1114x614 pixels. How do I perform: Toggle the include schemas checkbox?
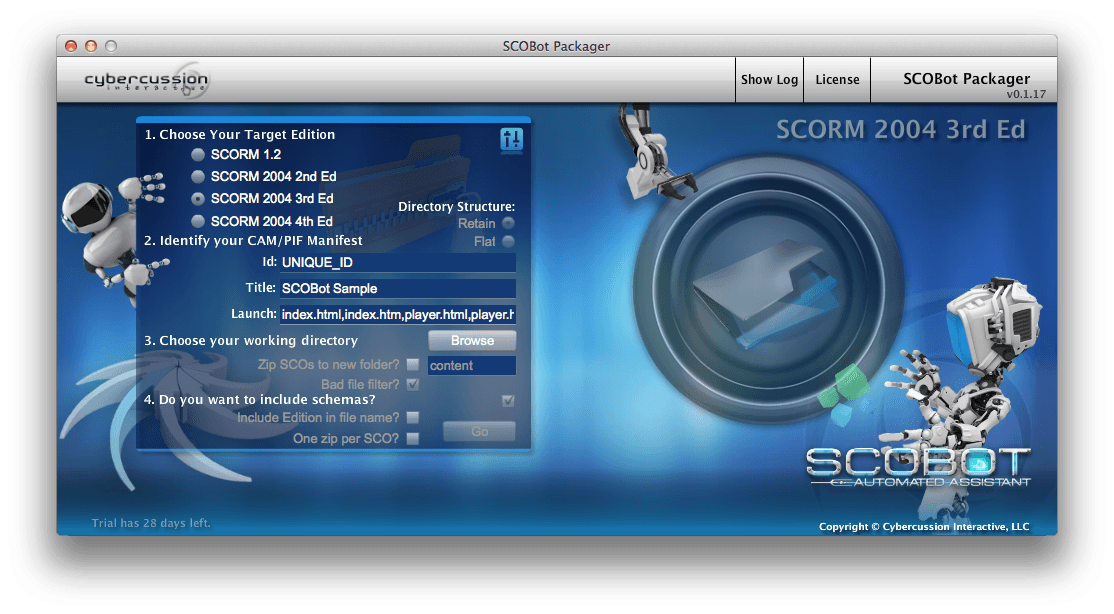508,401
